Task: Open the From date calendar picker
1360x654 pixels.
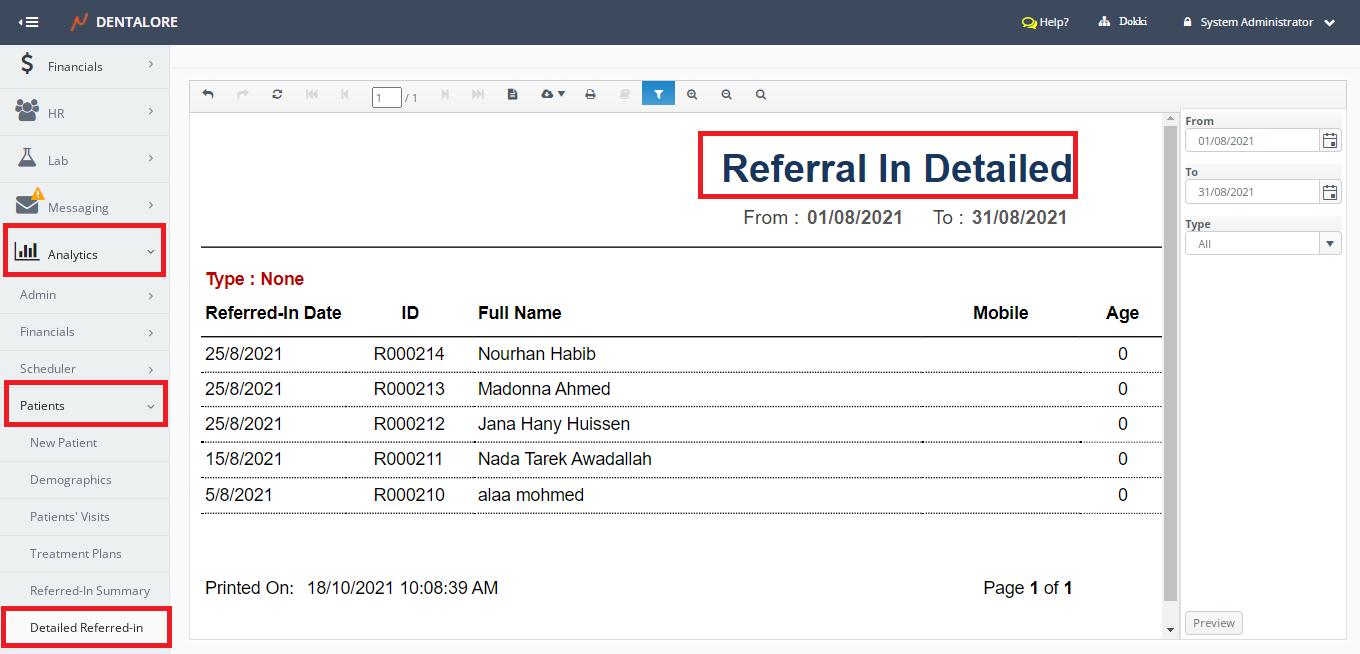Action: (1329, 141)
